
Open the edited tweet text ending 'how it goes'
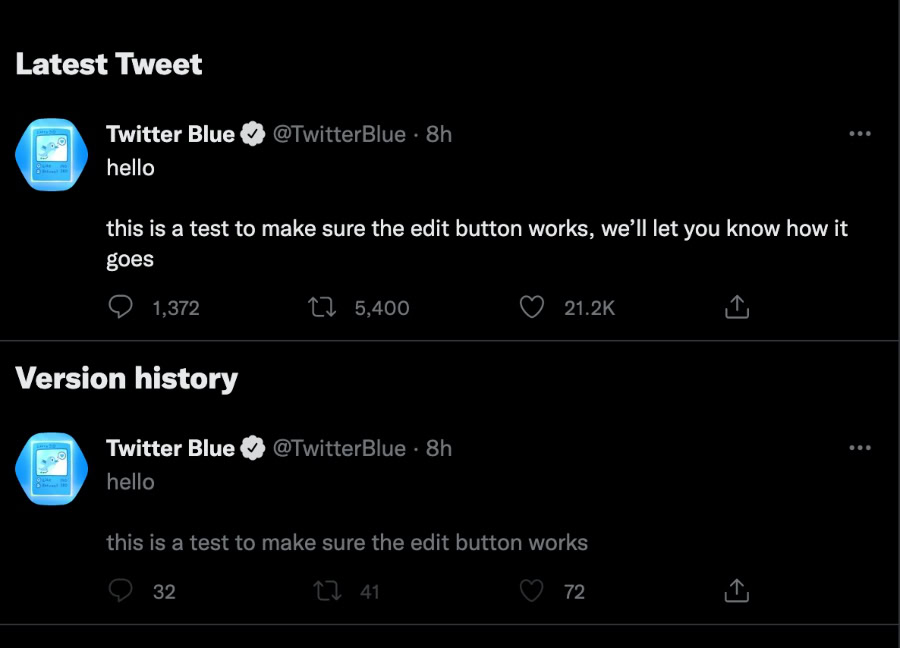click(476, 229)
